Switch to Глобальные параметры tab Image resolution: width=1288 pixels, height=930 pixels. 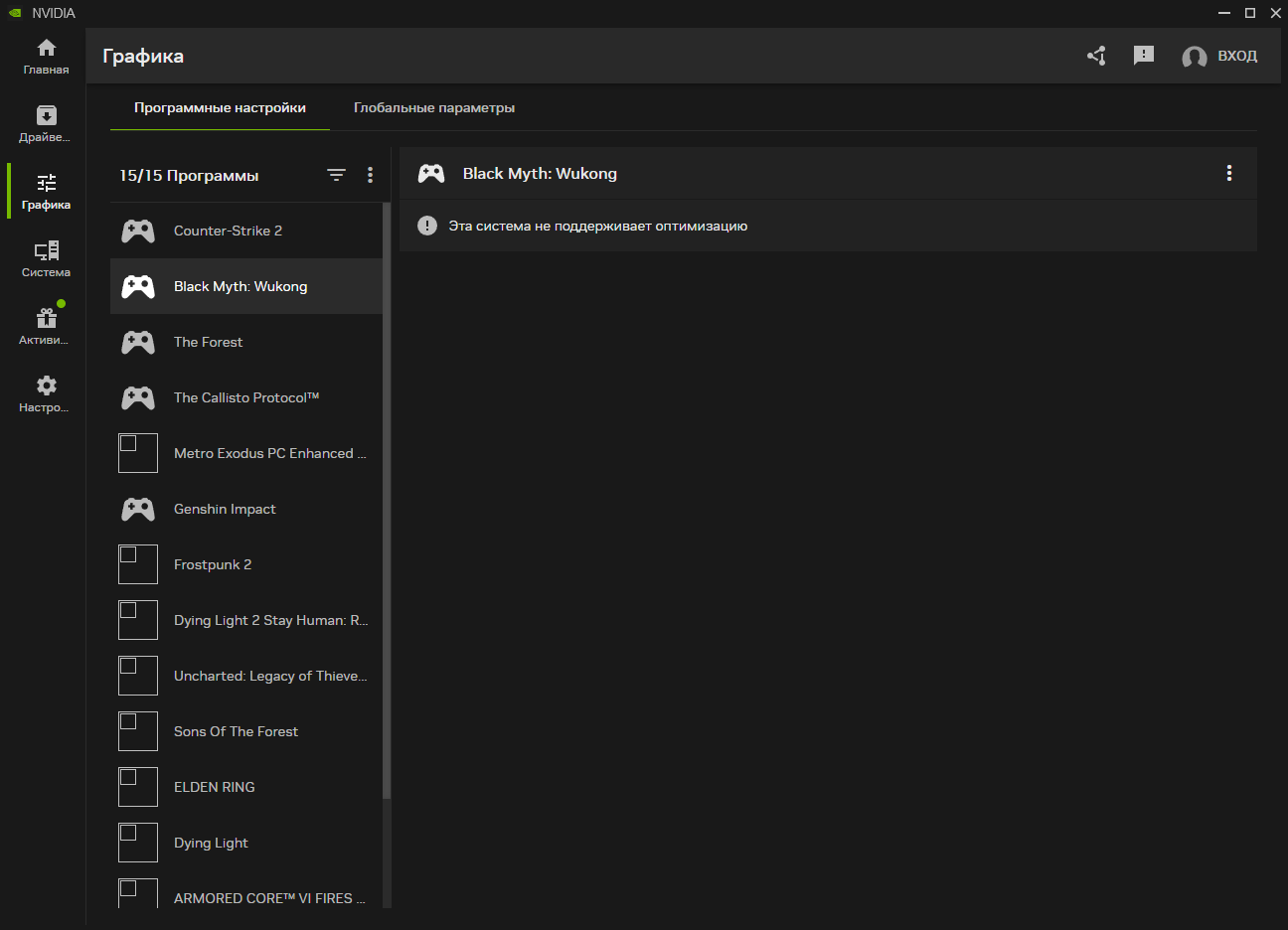coord(434,107)
